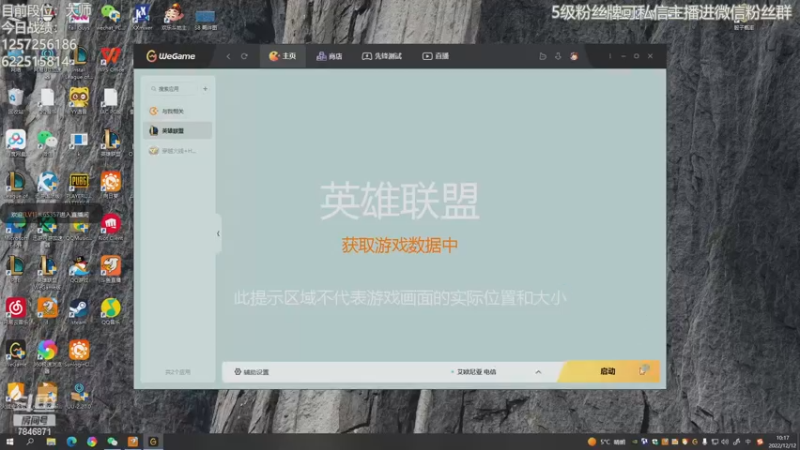Click the taskbar clock
Image resolution: width=800 pixels, height=450 pixels.
coord(783,442)
